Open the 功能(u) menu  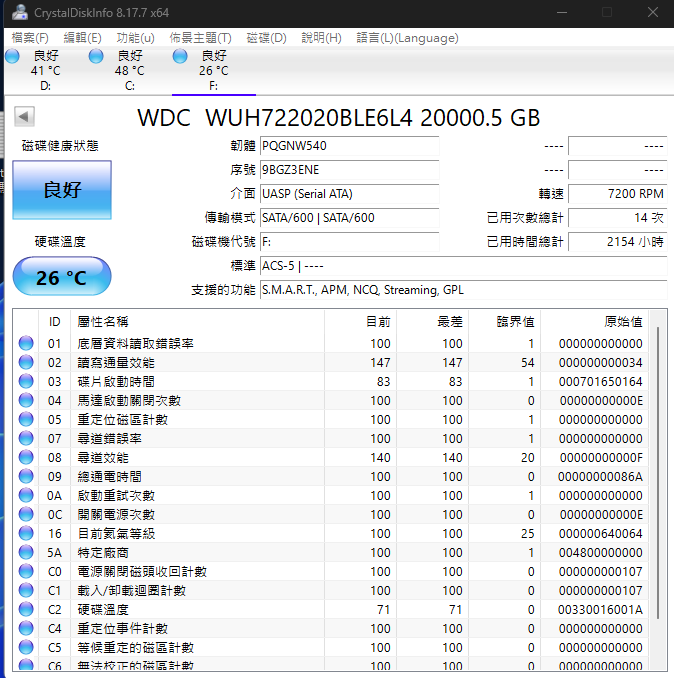pos(135,38)
